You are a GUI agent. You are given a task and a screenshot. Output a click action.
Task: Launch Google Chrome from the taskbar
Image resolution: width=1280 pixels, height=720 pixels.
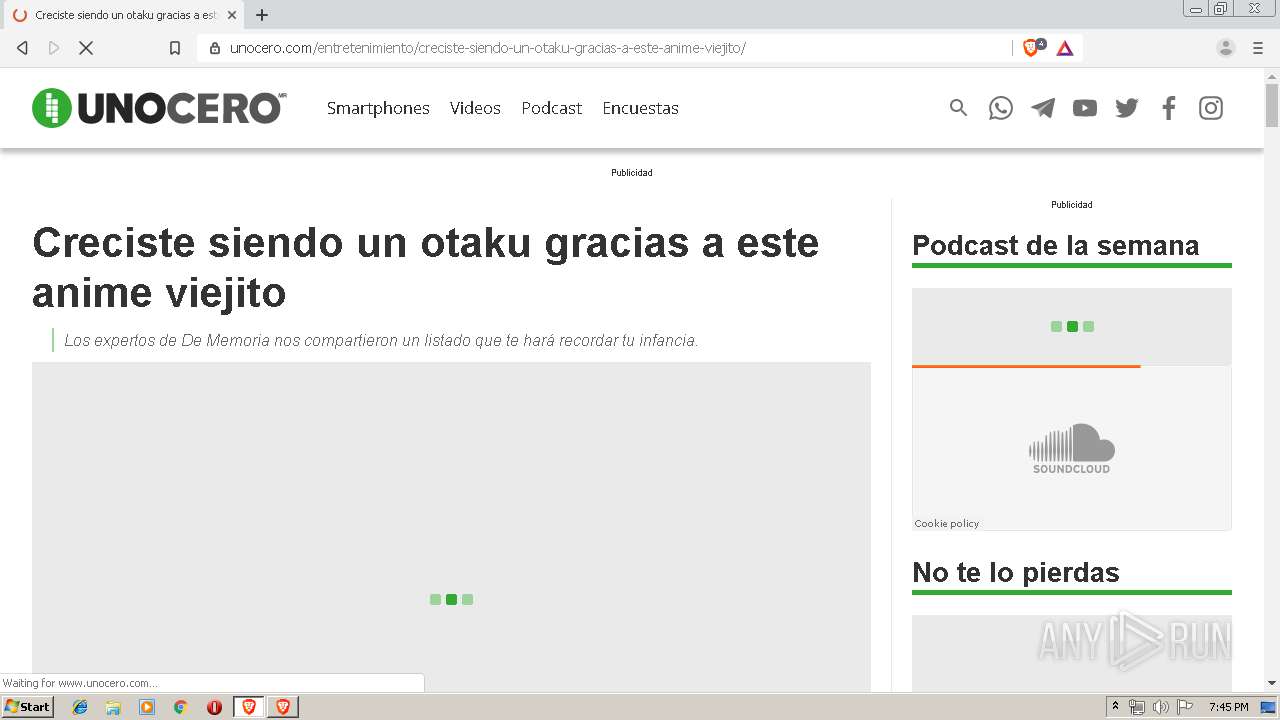click(180, 707)
